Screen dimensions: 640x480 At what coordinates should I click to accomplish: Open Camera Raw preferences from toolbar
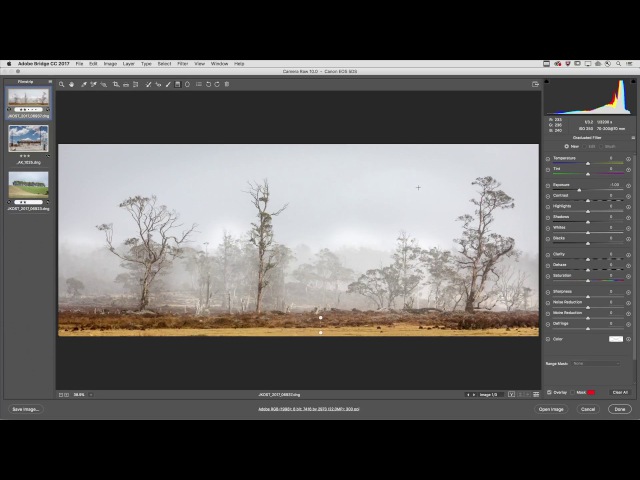(x=199, y=84)
